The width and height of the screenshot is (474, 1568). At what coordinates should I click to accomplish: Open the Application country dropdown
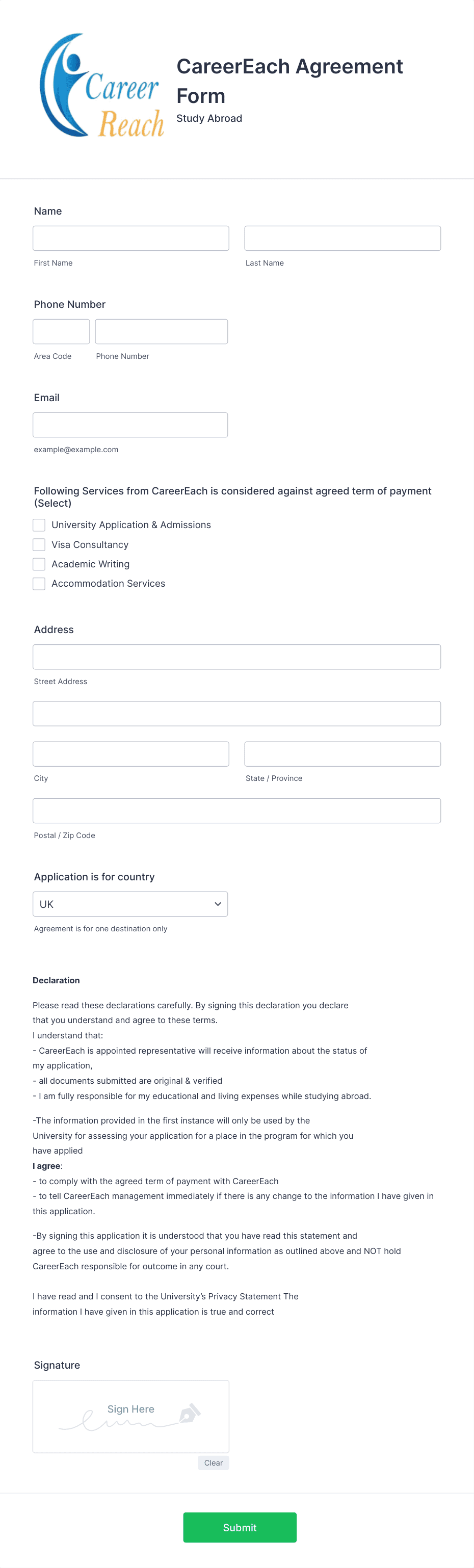[129, 904]
